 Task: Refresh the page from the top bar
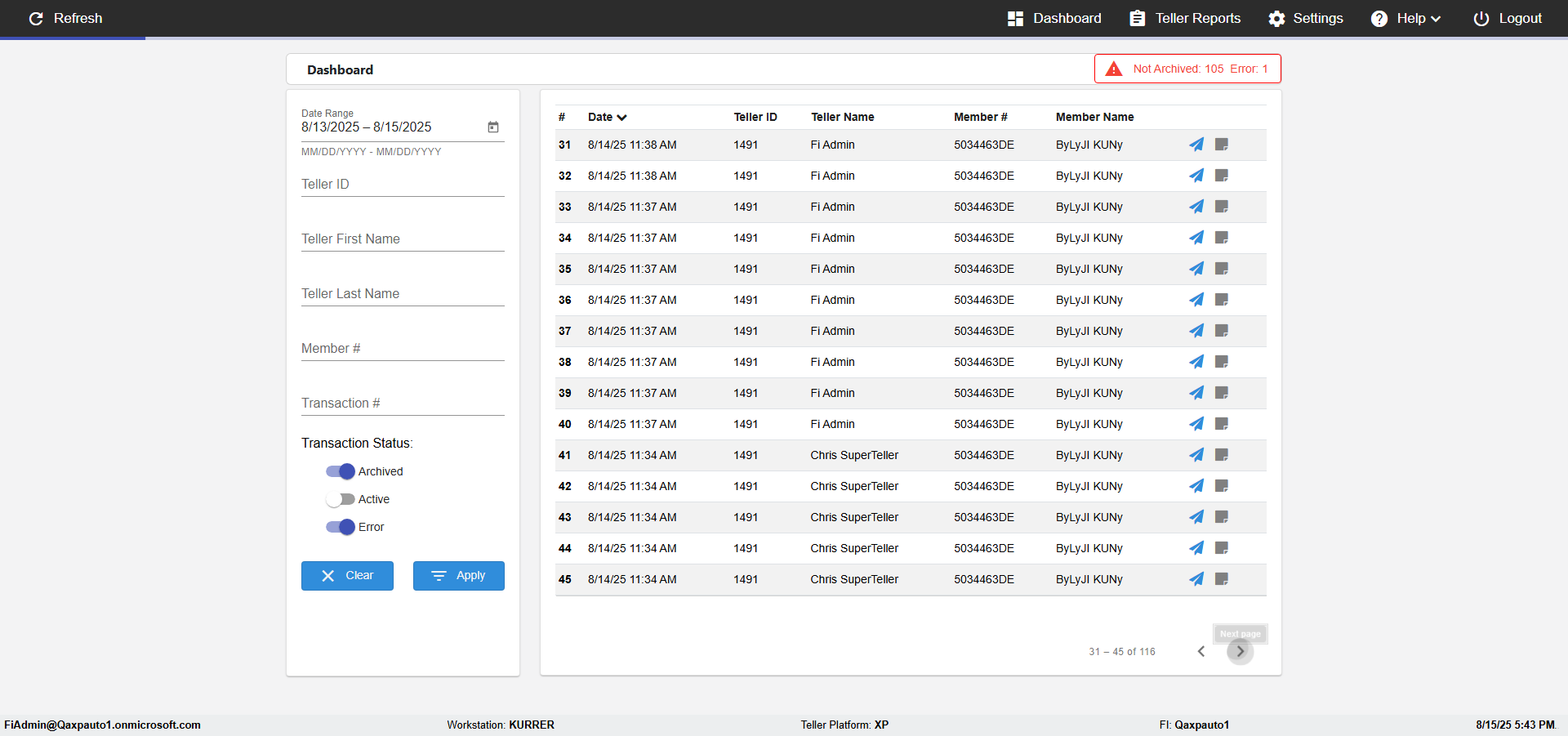point(65,18)
